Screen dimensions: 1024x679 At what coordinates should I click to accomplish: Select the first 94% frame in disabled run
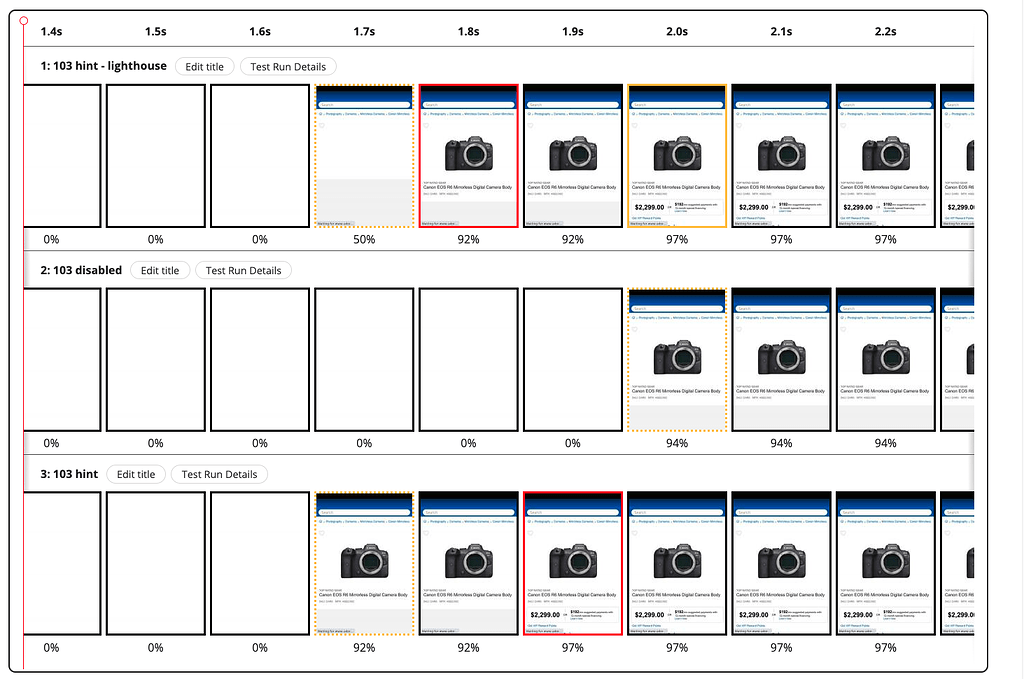(676, 358)
